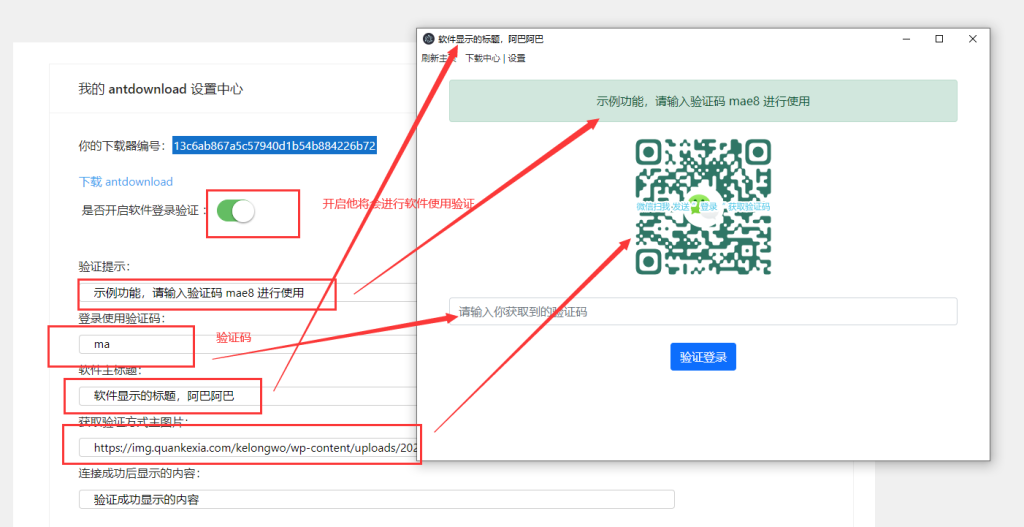Click the window title 软件显示的标题，阿巴阿巴
Viewport: 1024px width, 527px height.
click(490, 39)
